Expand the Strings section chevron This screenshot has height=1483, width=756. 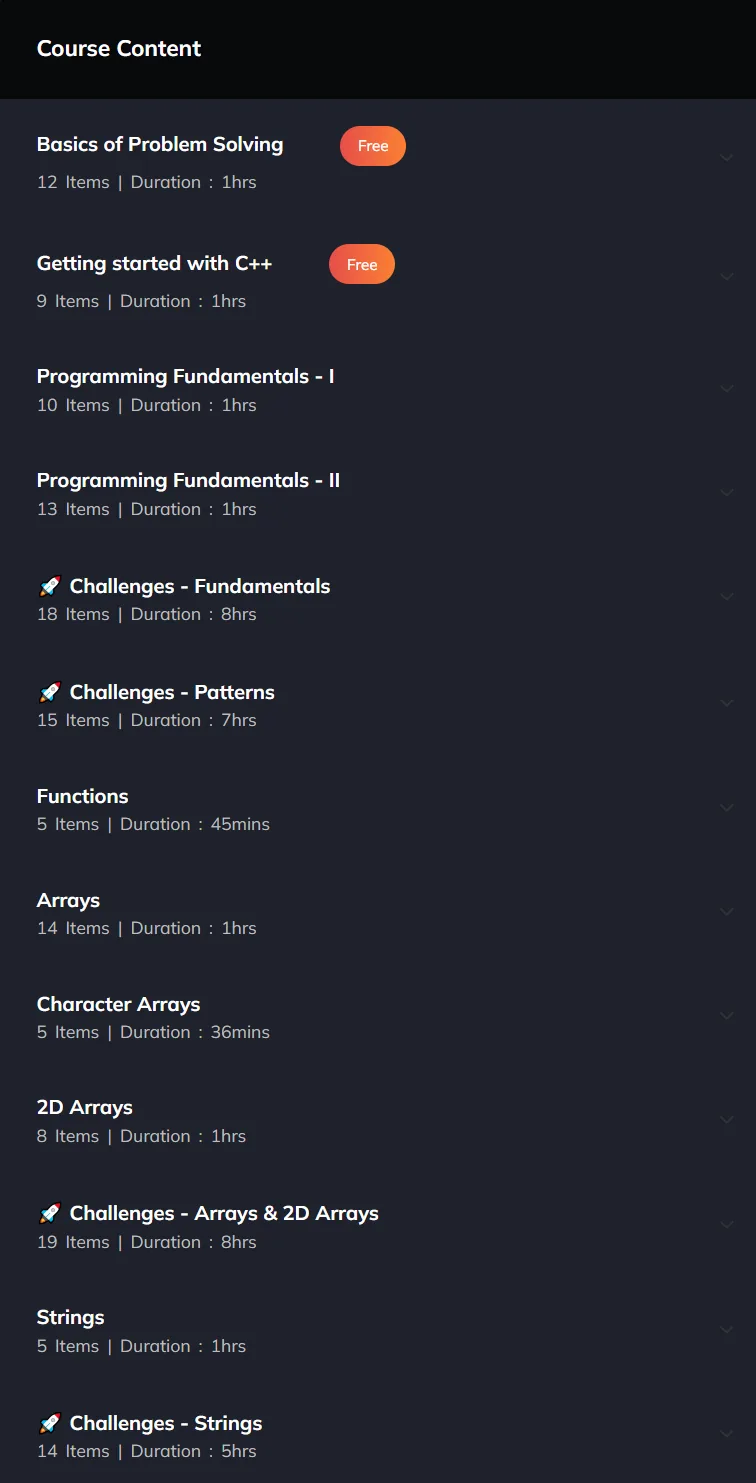[x=727, y=1330]
